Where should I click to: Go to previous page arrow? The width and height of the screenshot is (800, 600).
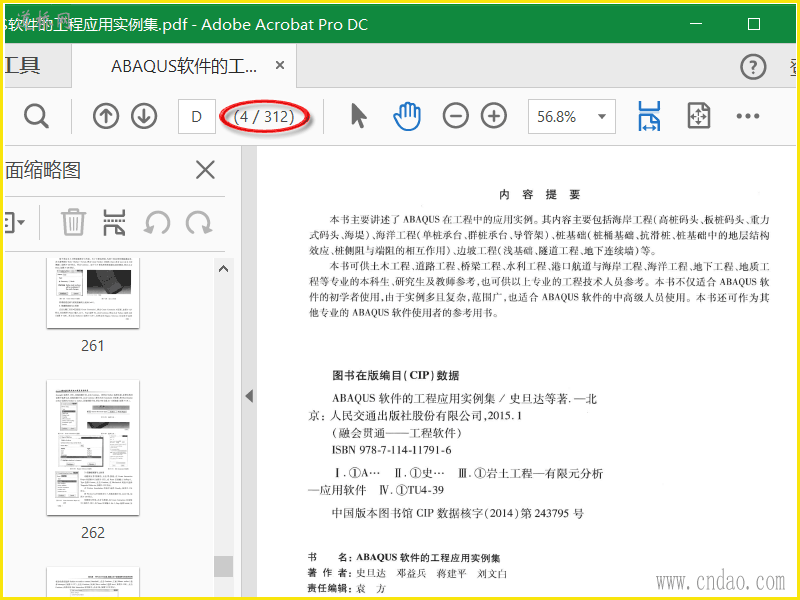tap(106, 116)
